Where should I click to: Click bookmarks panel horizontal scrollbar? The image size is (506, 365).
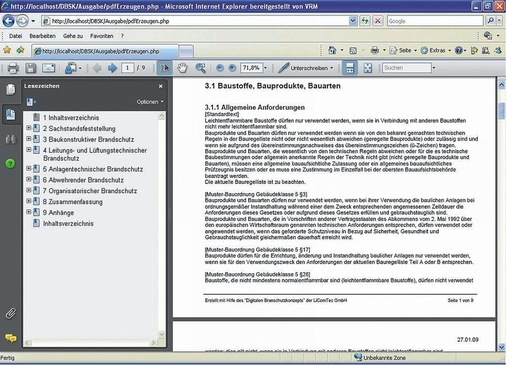pos(91,343)
